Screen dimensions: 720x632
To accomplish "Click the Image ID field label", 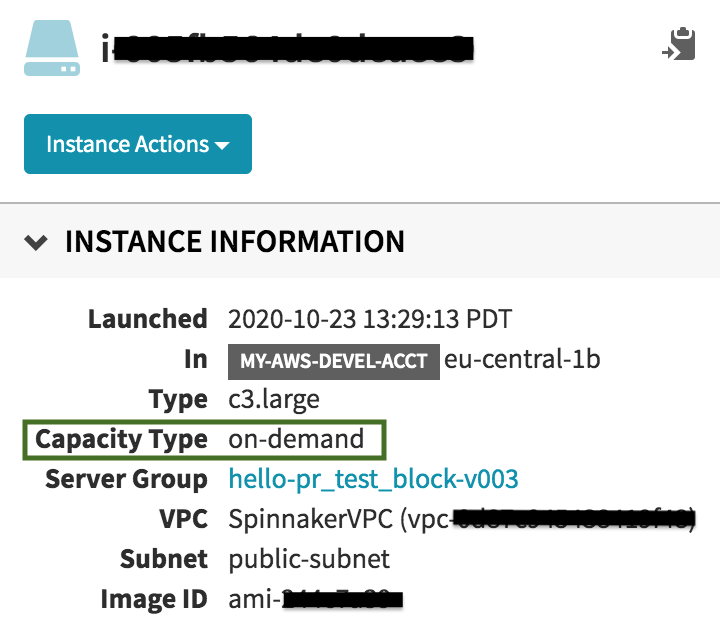I will [x=154, y=600].
